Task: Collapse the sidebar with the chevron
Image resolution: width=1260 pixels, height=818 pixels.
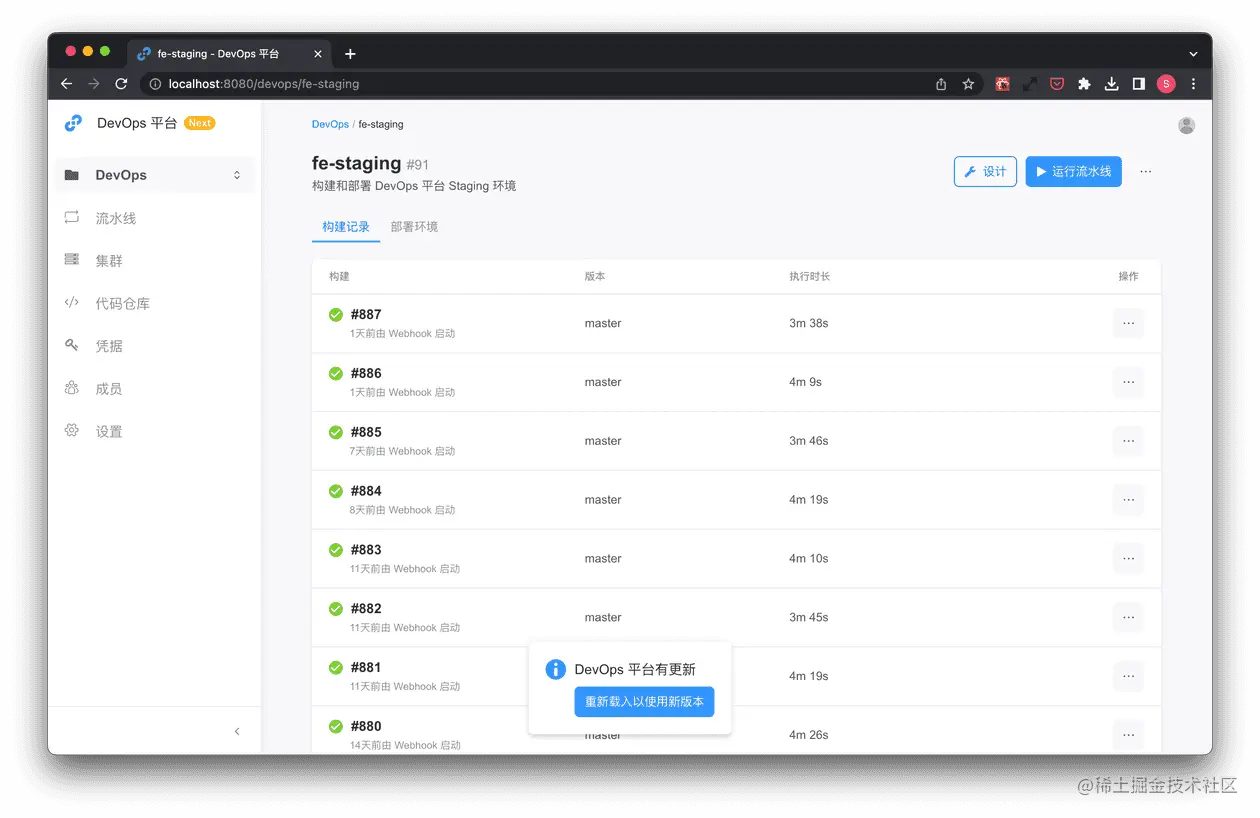Action: coord(237,732)
